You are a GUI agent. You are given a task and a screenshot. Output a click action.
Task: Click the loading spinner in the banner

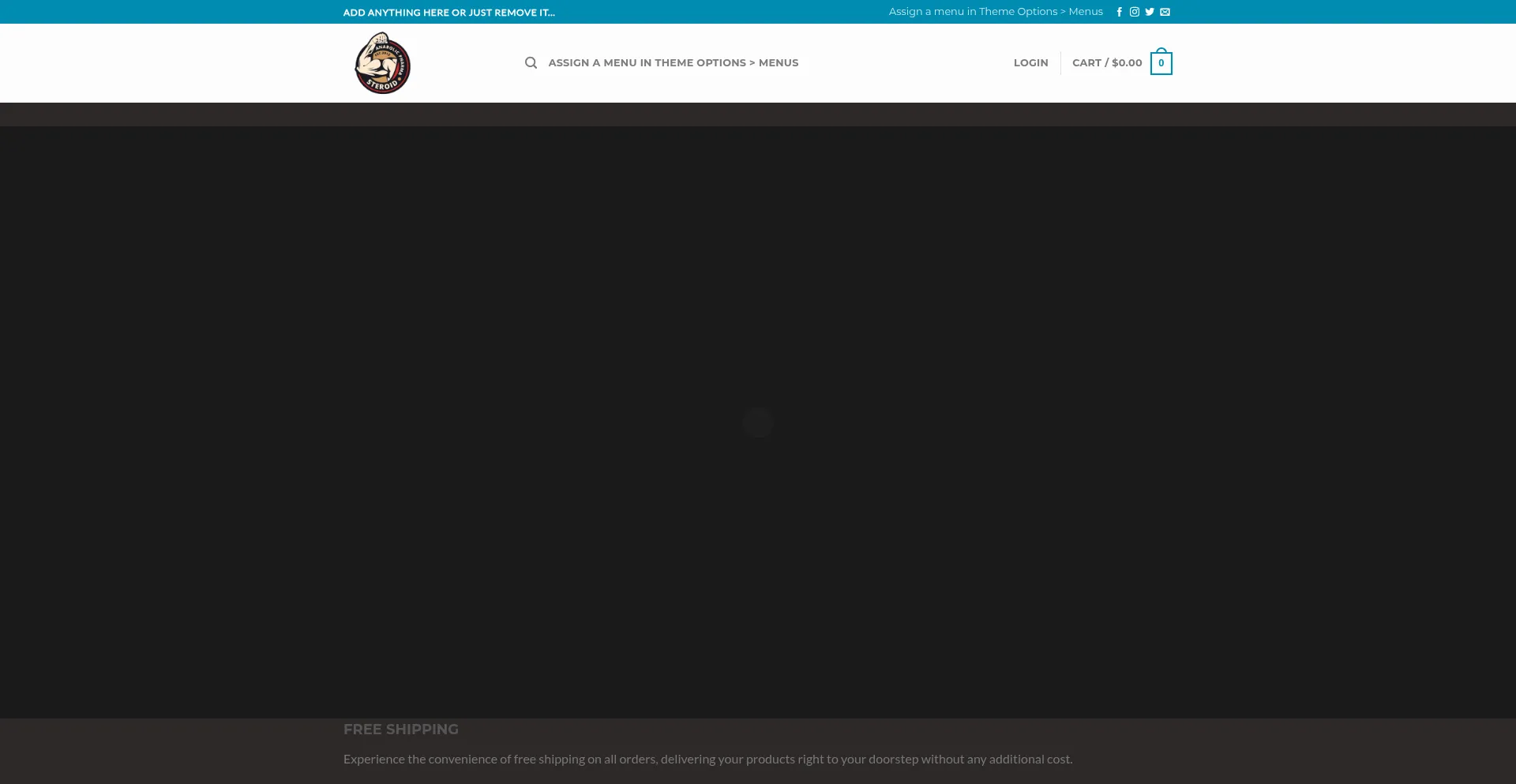point(757,422)
